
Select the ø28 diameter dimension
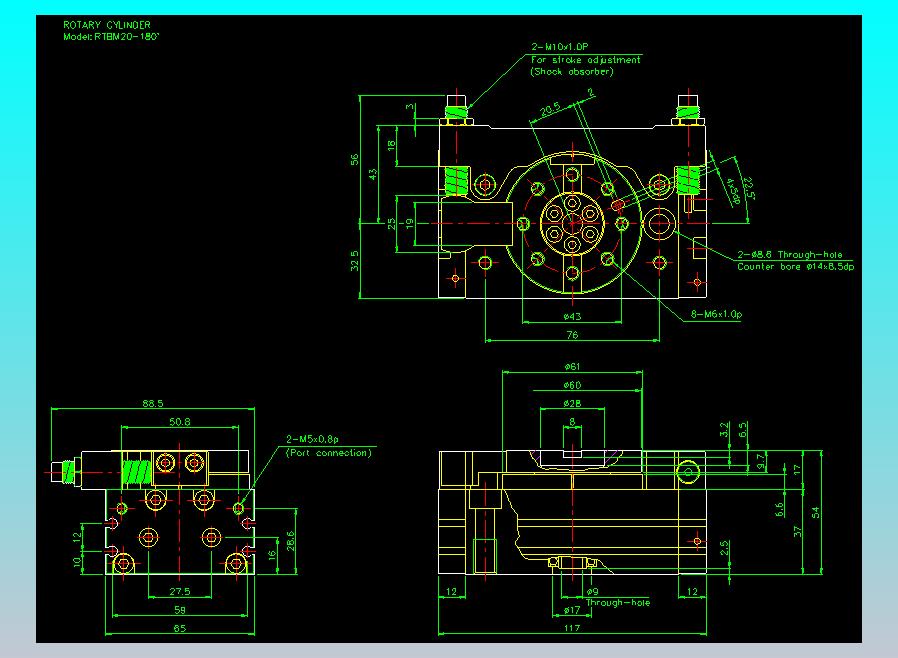pyautogui.click(x=572, y=404)
